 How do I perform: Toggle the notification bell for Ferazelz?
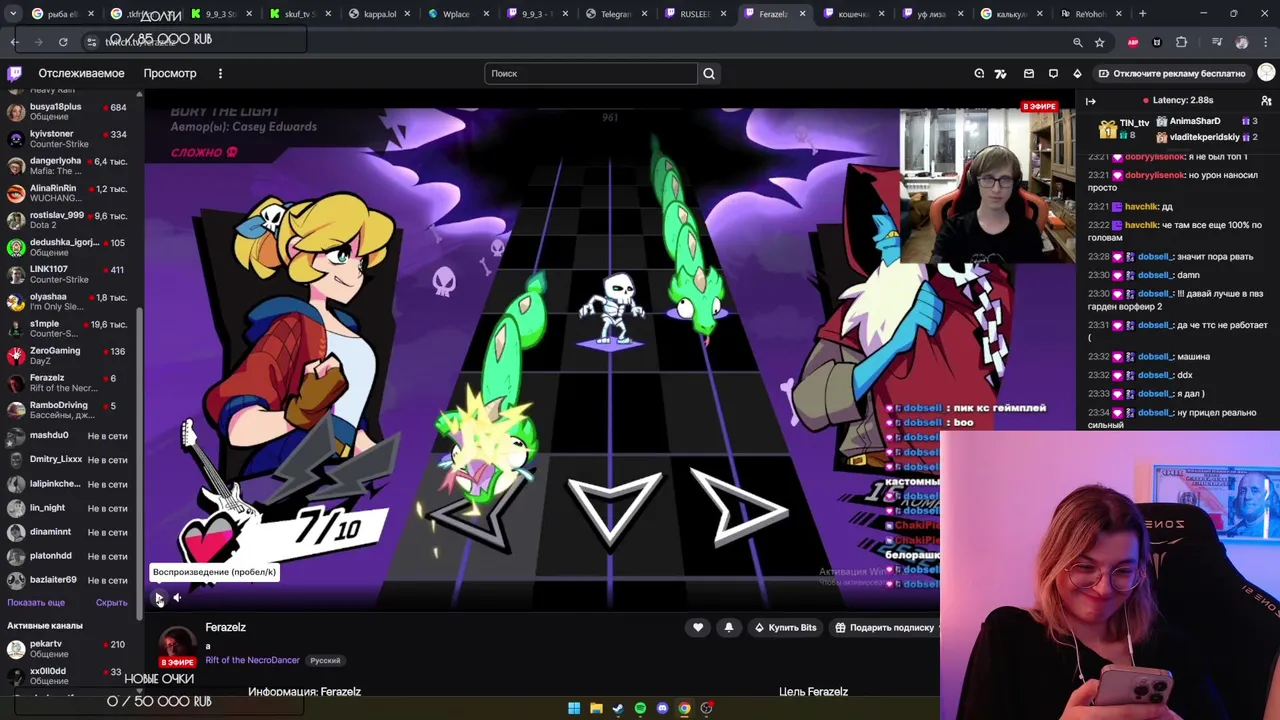(x=728, y=627)
